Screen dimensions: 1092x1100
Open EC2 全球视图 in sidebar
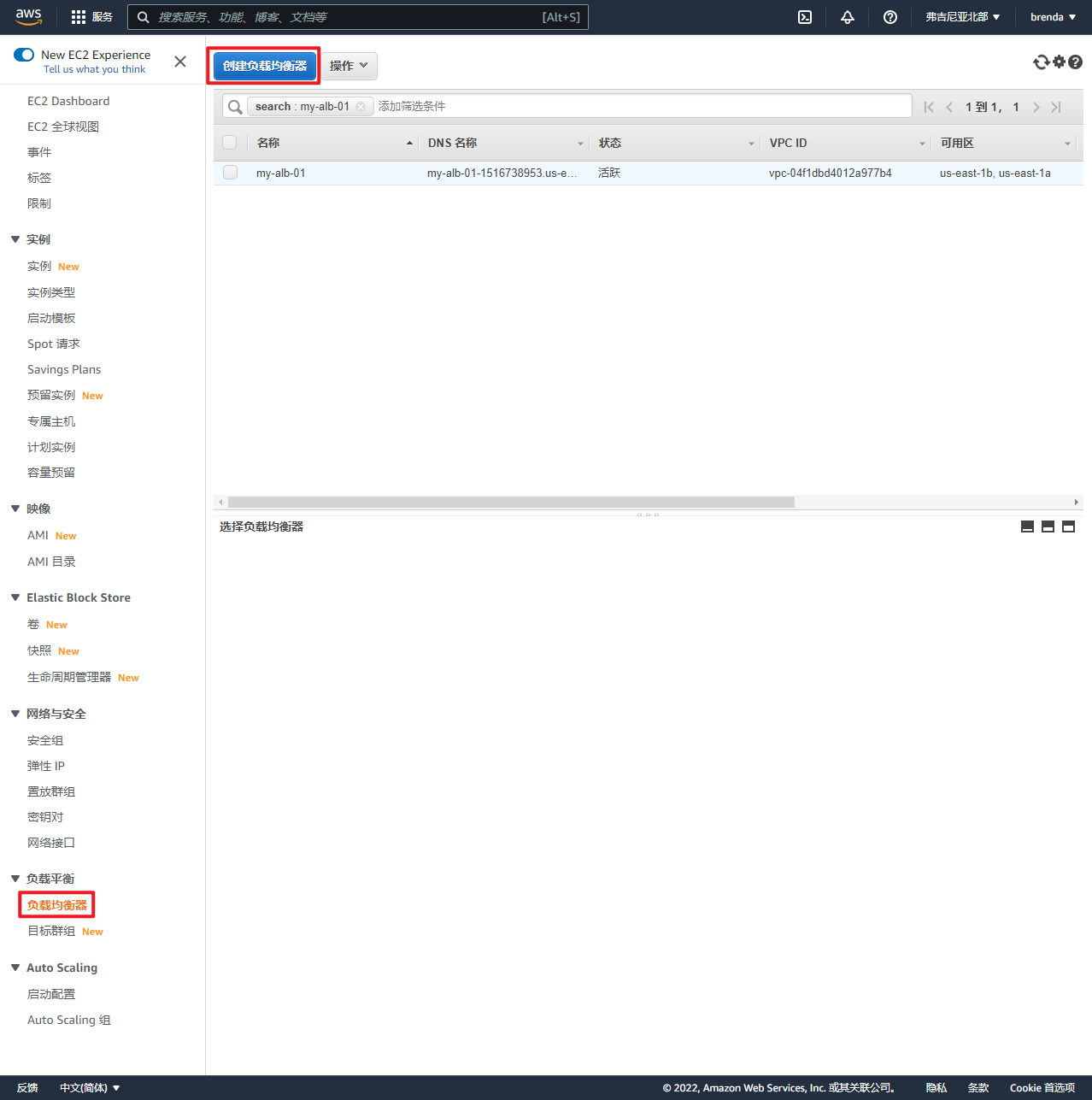pos(63,126)
